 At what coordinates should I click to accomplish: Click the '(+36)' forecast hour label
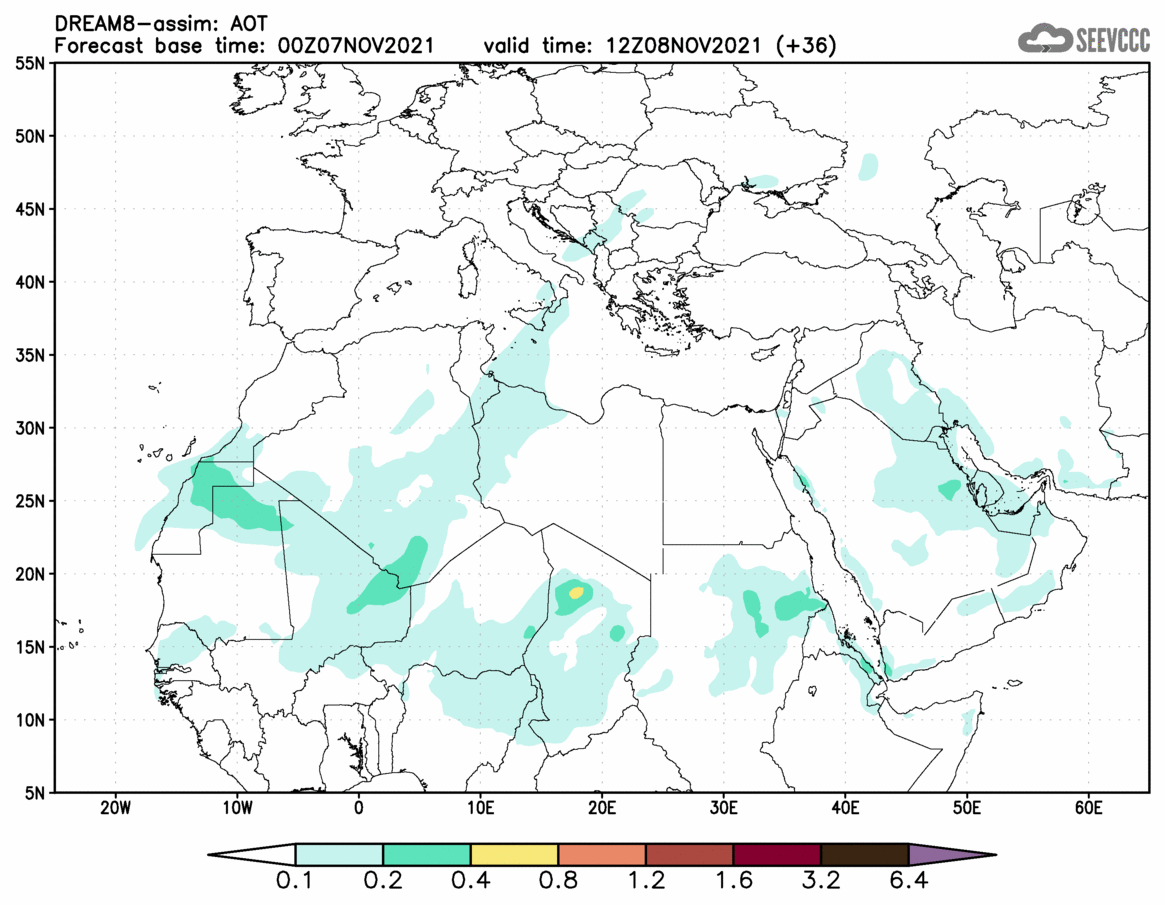[805, 46]
